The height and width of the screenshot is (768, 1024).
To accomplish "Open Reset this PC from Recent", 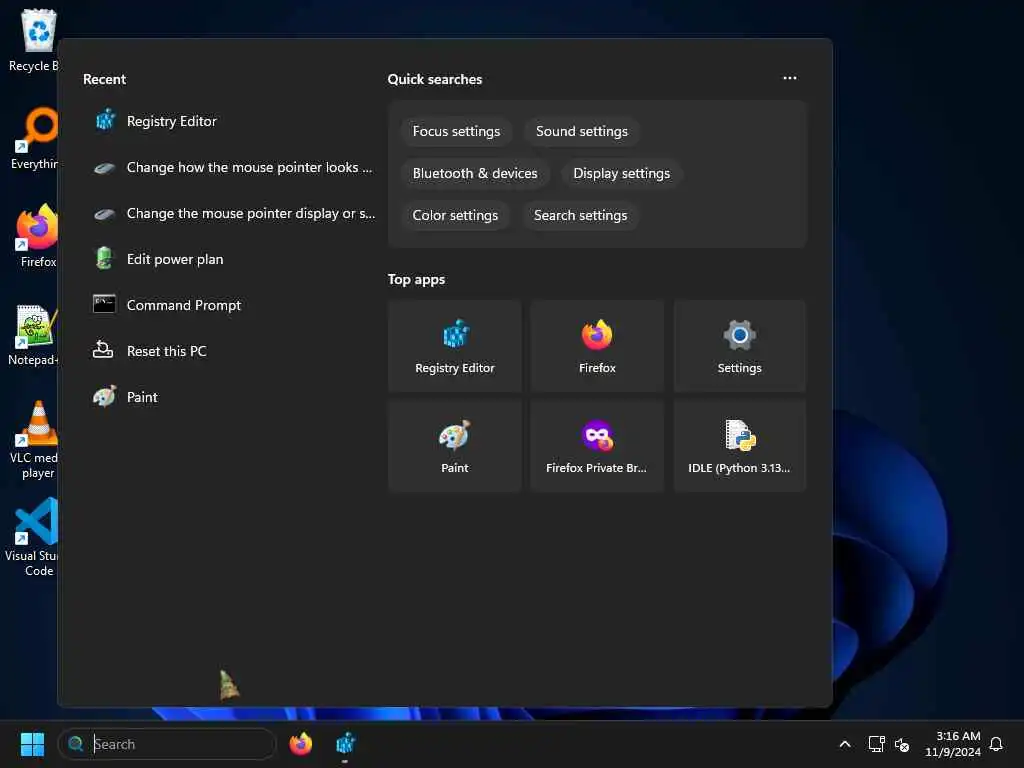I will point(230,351).
